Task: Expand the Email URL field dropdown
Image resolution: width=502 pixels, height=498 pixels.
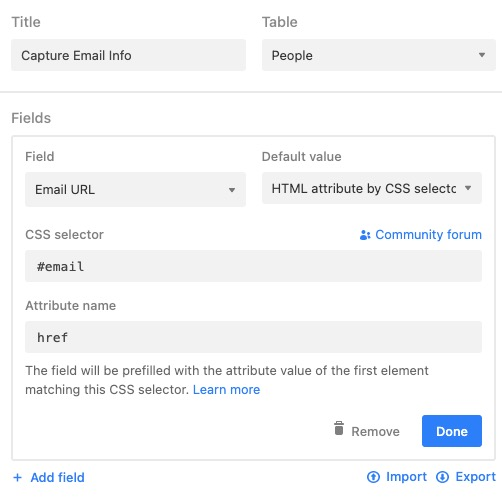Action: [x=135, y=189]
